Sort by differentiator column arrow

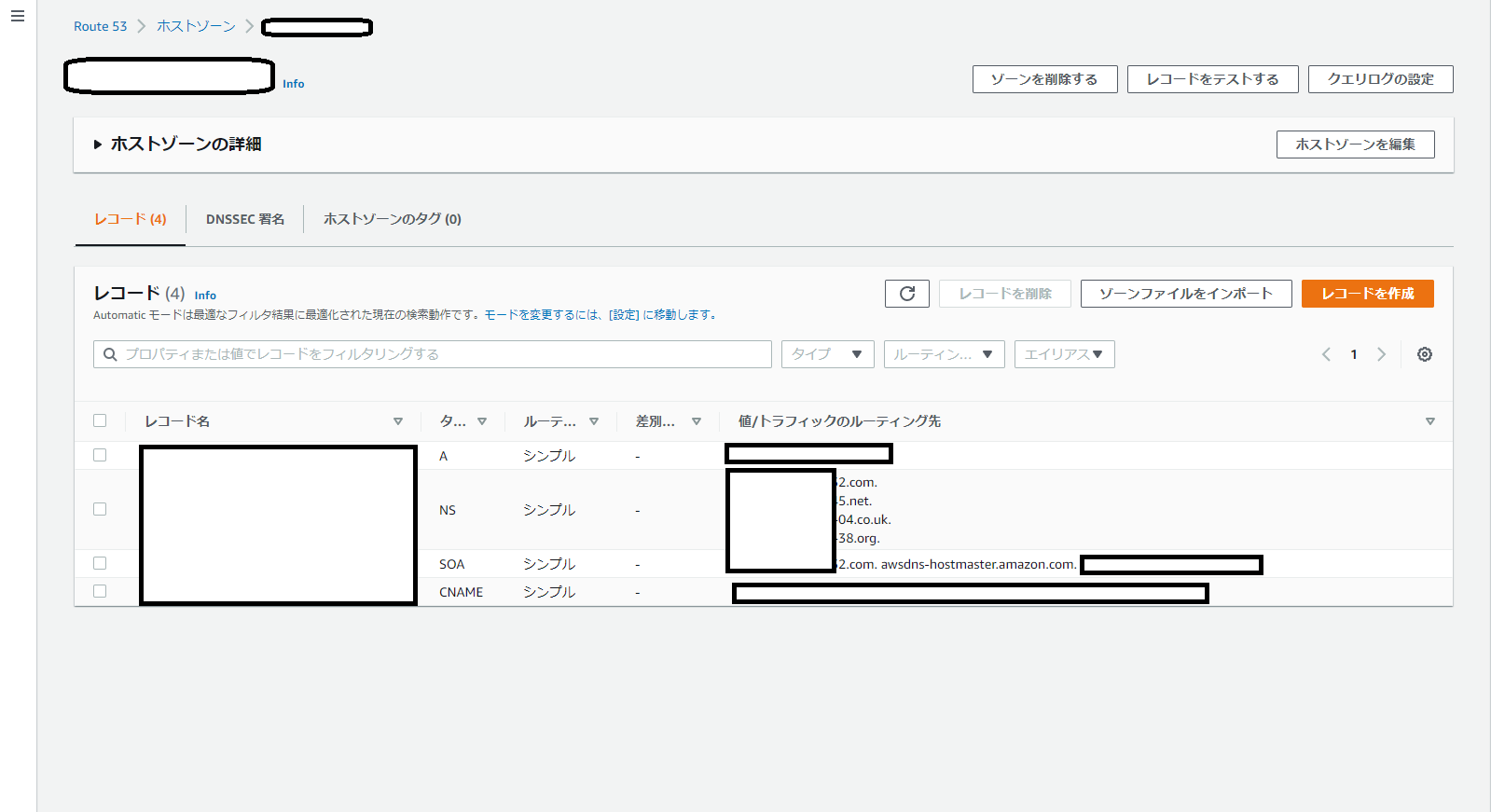click(697, 421)
